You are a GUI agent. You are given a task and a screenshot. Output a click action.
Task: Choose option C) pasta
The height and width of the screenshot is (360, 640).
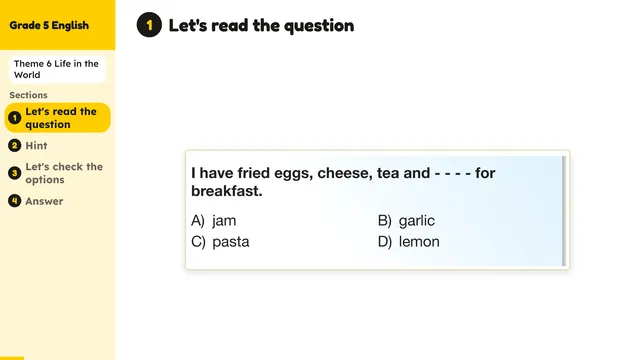tap(220, 242)
